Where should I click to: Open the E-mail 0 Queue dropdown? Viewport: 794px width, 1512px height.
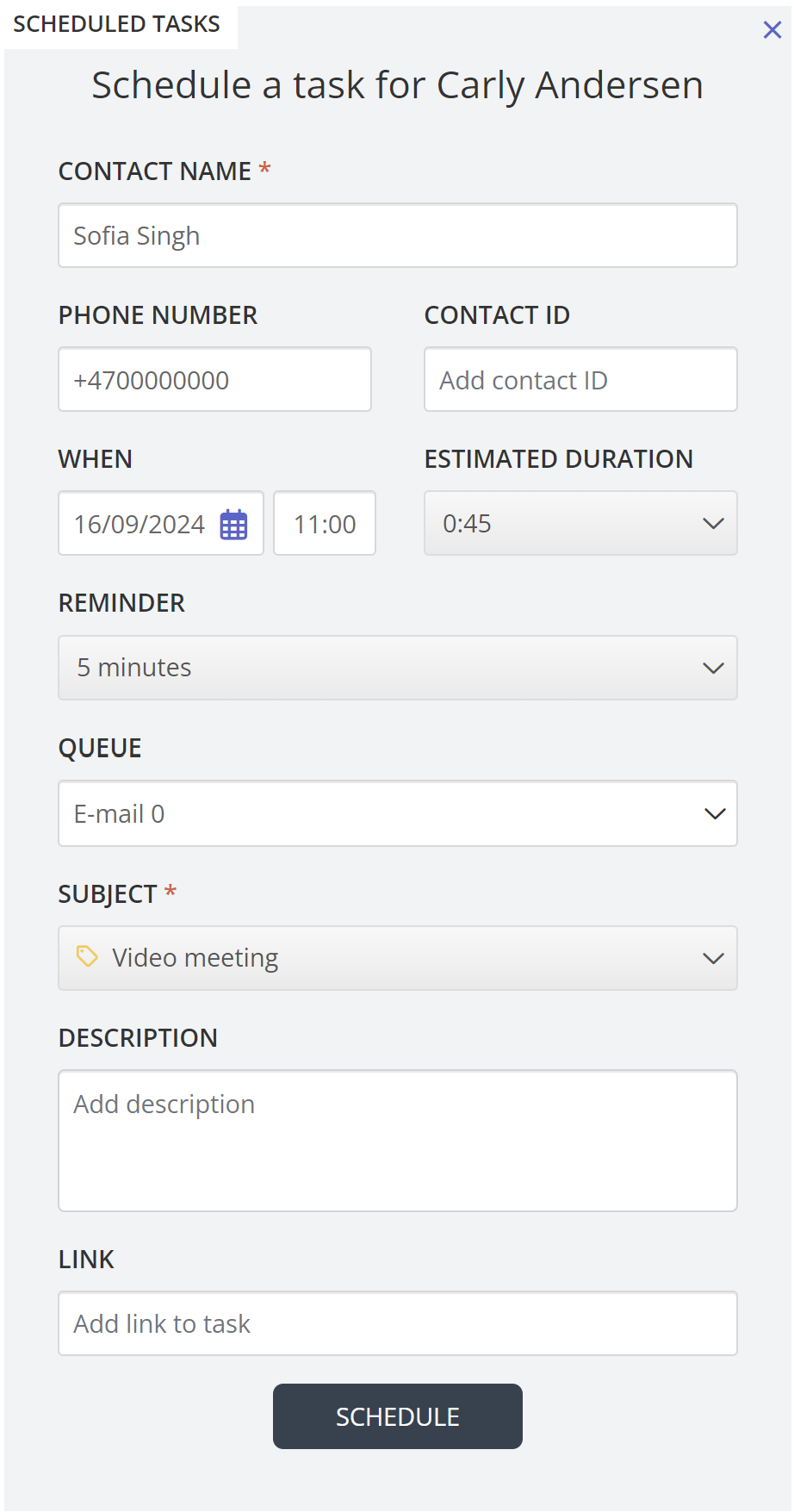[x=379, y=814]
